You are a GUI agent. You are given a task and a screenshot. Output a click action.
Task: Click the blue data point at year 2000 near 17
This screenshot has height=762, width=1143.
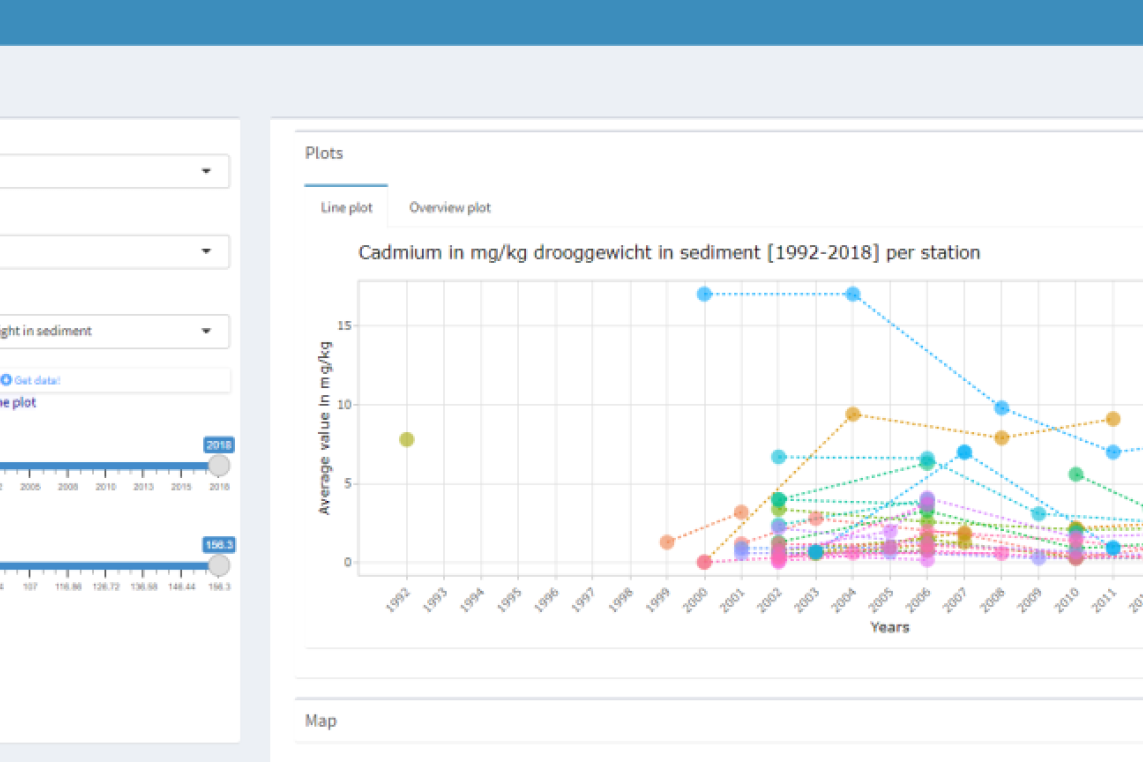pos(704,294)
